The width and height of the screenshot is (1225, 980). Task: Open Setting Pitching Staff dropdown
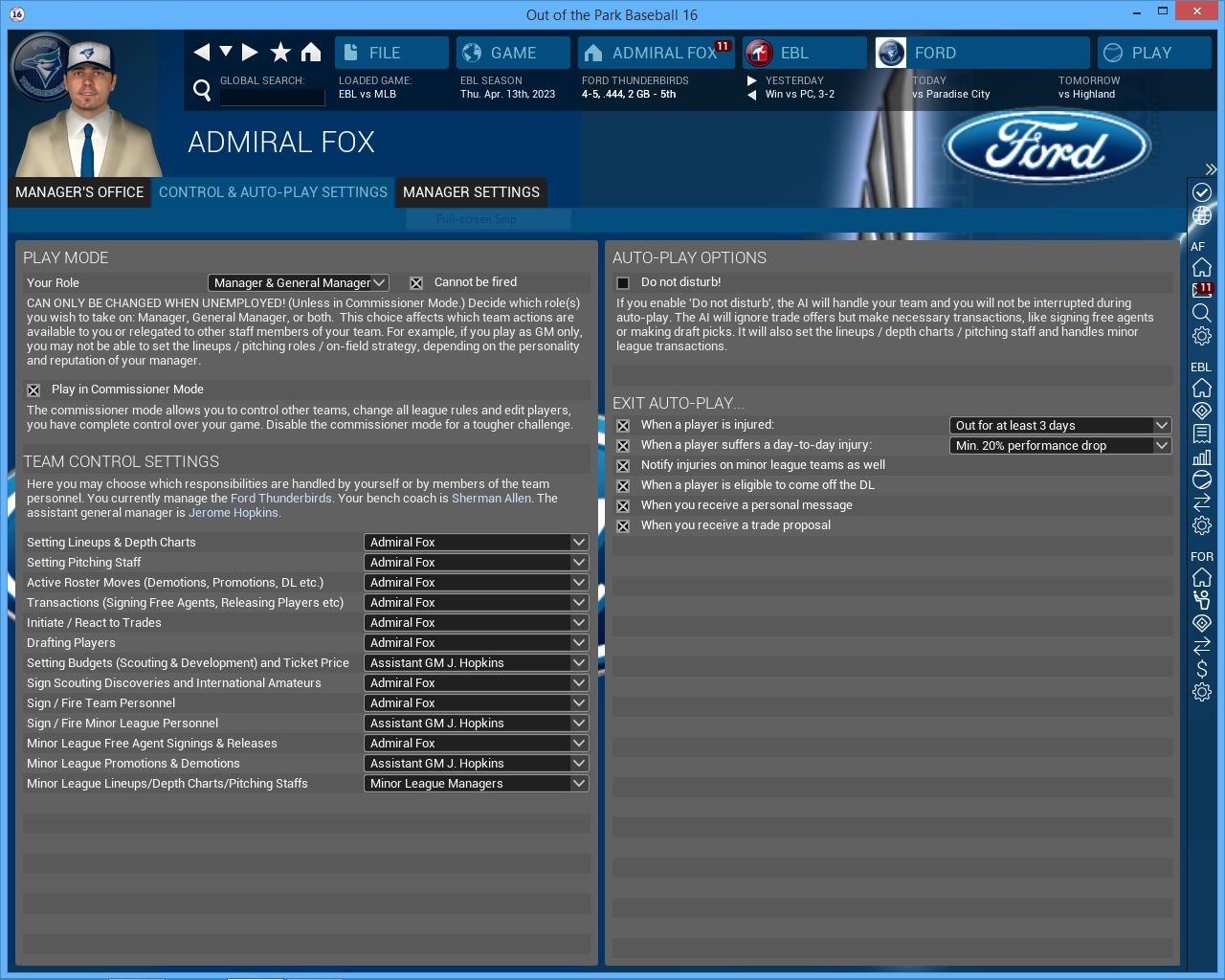476,563
